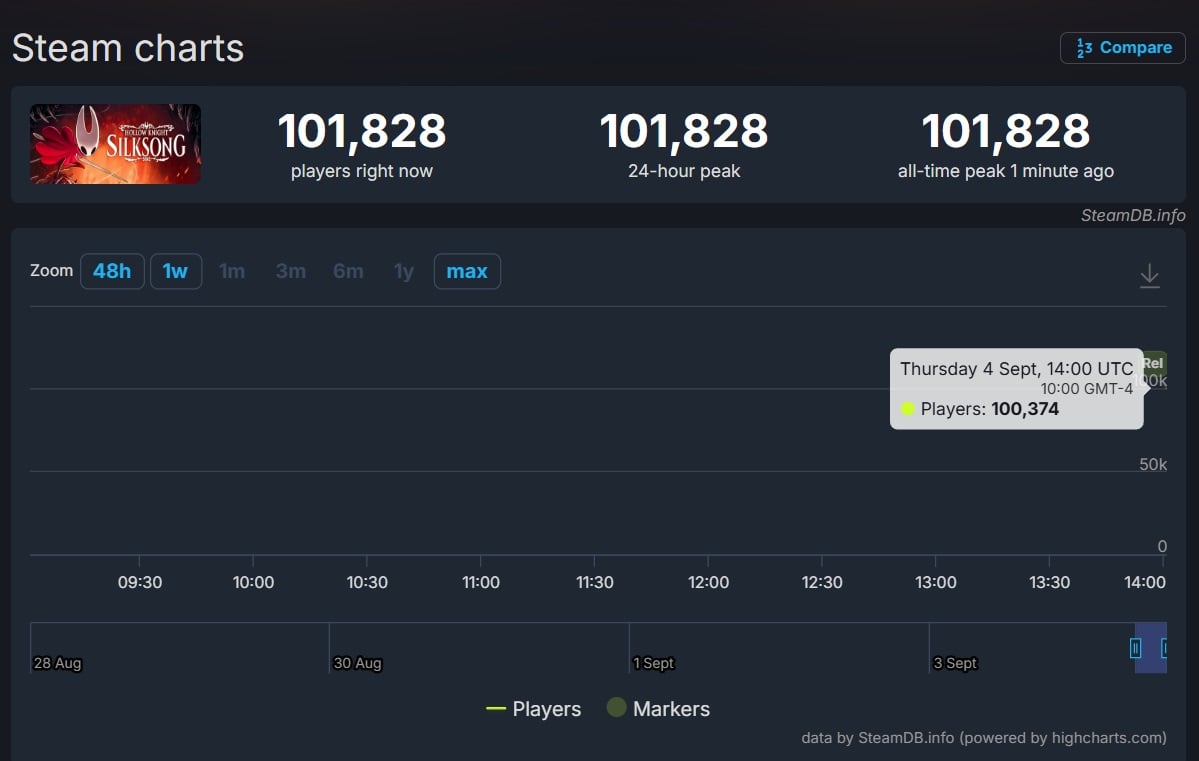Viewport: 1199px width, 761px height.
Task: Click the Hollow Knight Silksong banner image
Action: click(114, 144)
